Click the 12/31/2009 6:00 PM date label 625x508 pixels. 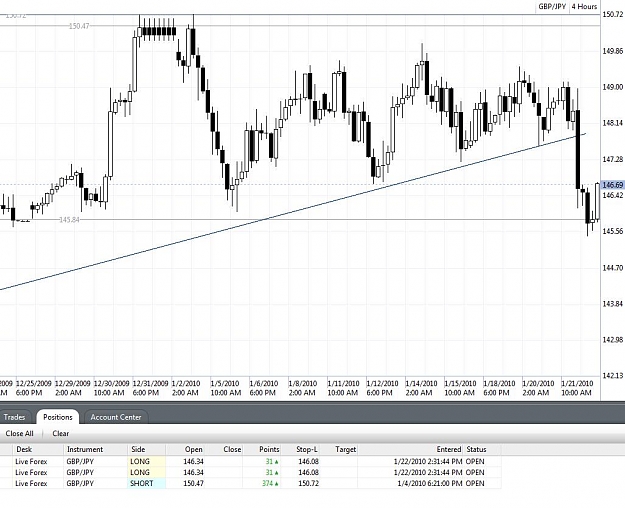pyautogui.click(x=150, y=388)
